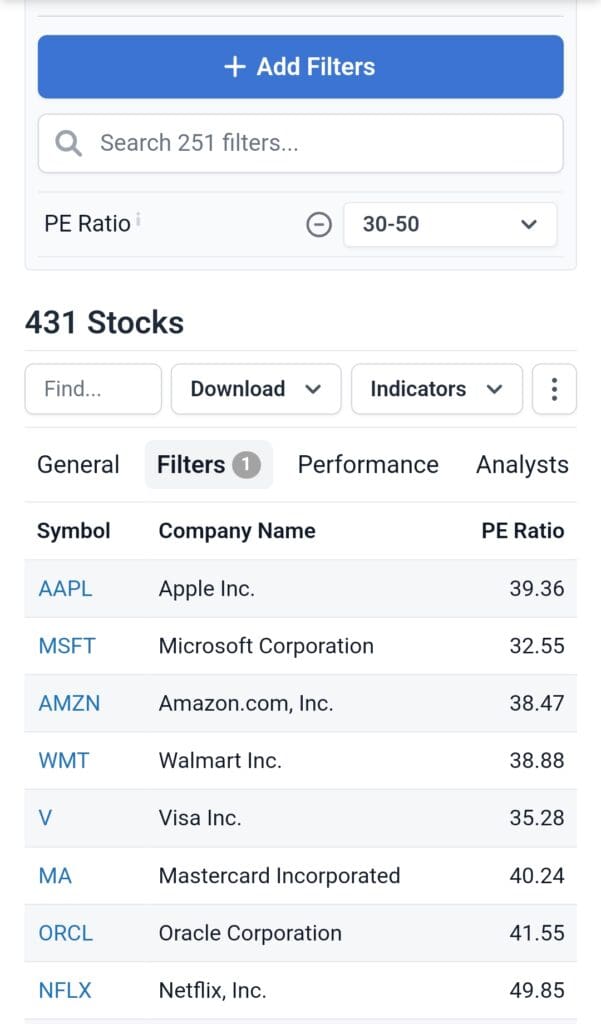Screen dimensions: 601x1024
Task: Switch to the General tab
Action: tap(78, 465)
